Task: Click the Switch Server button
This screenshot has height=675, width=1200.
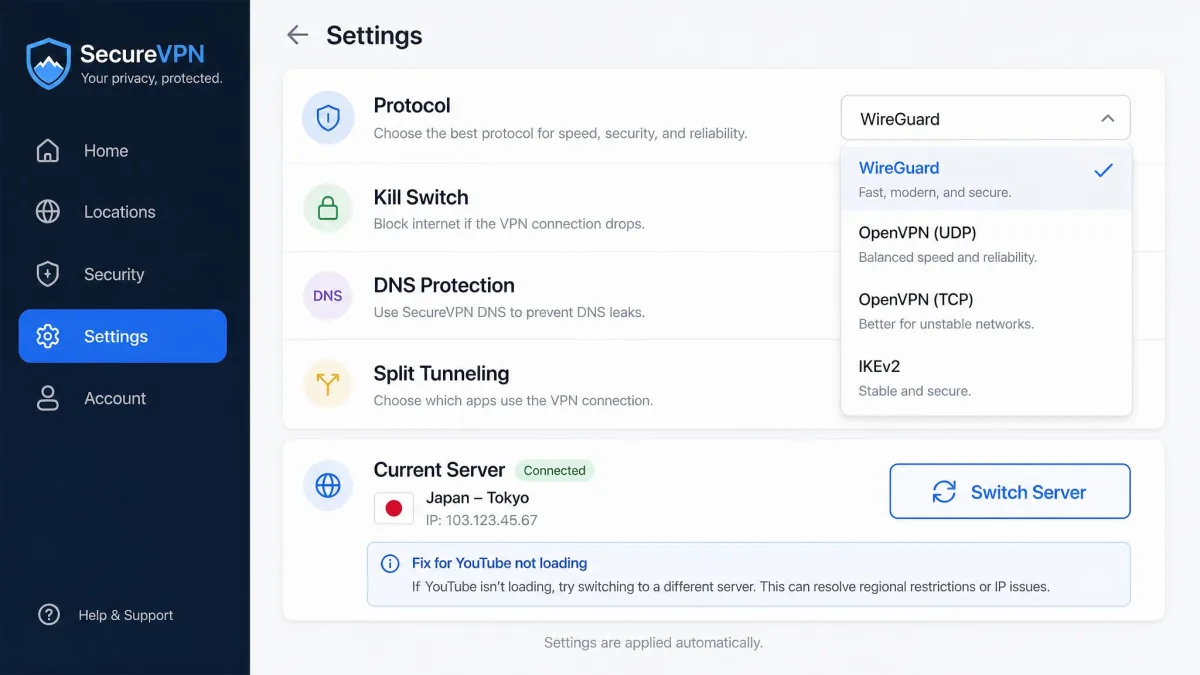Action: pyautogui.click(x=1010, y=492)
